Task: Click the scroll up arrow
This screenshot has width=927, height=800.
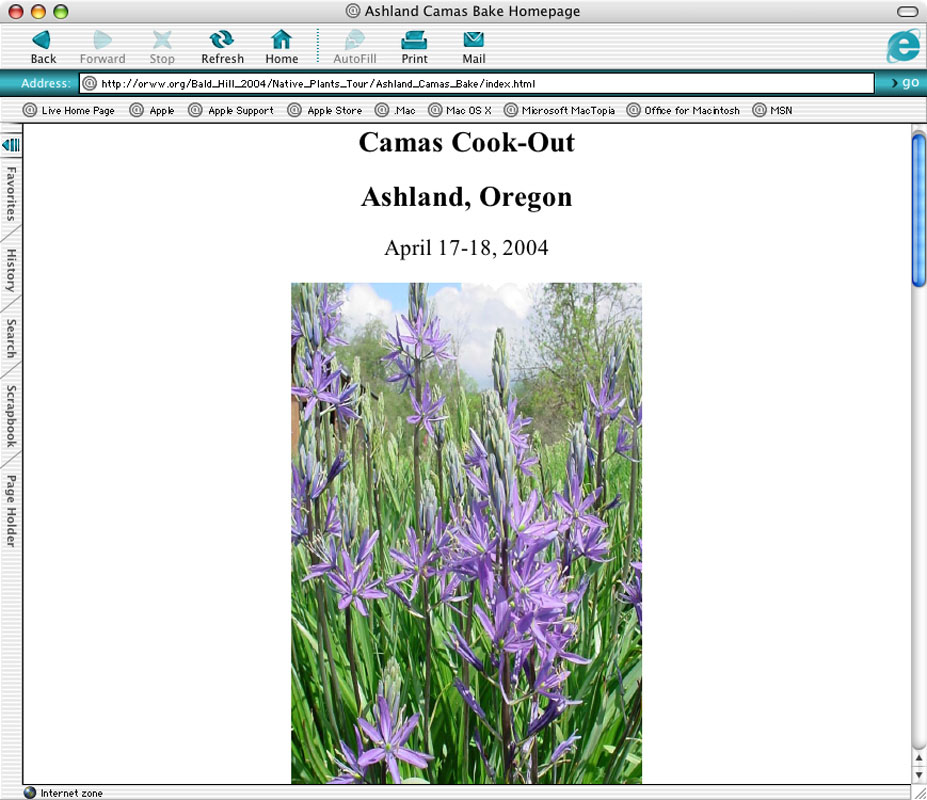Action: (x=919, y=757)
